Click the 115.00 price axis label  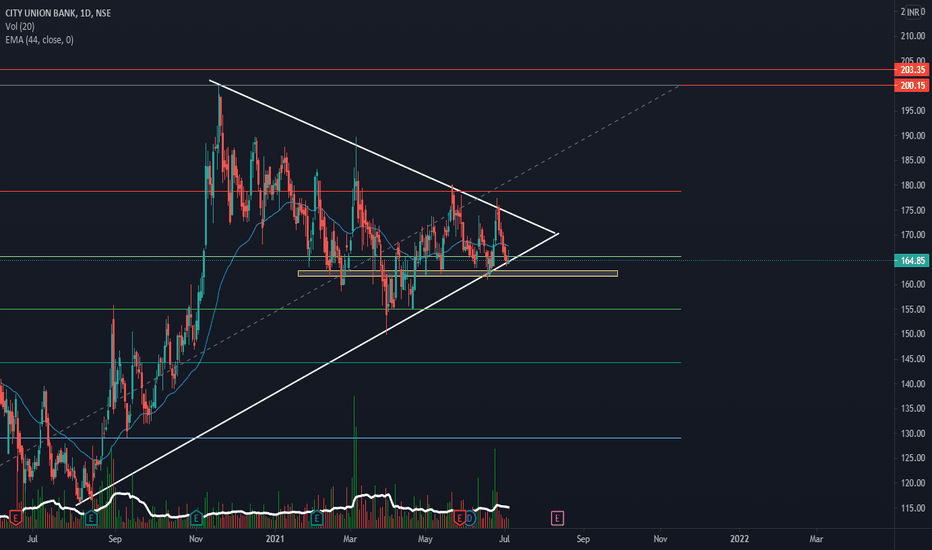[x=912, y=508]
